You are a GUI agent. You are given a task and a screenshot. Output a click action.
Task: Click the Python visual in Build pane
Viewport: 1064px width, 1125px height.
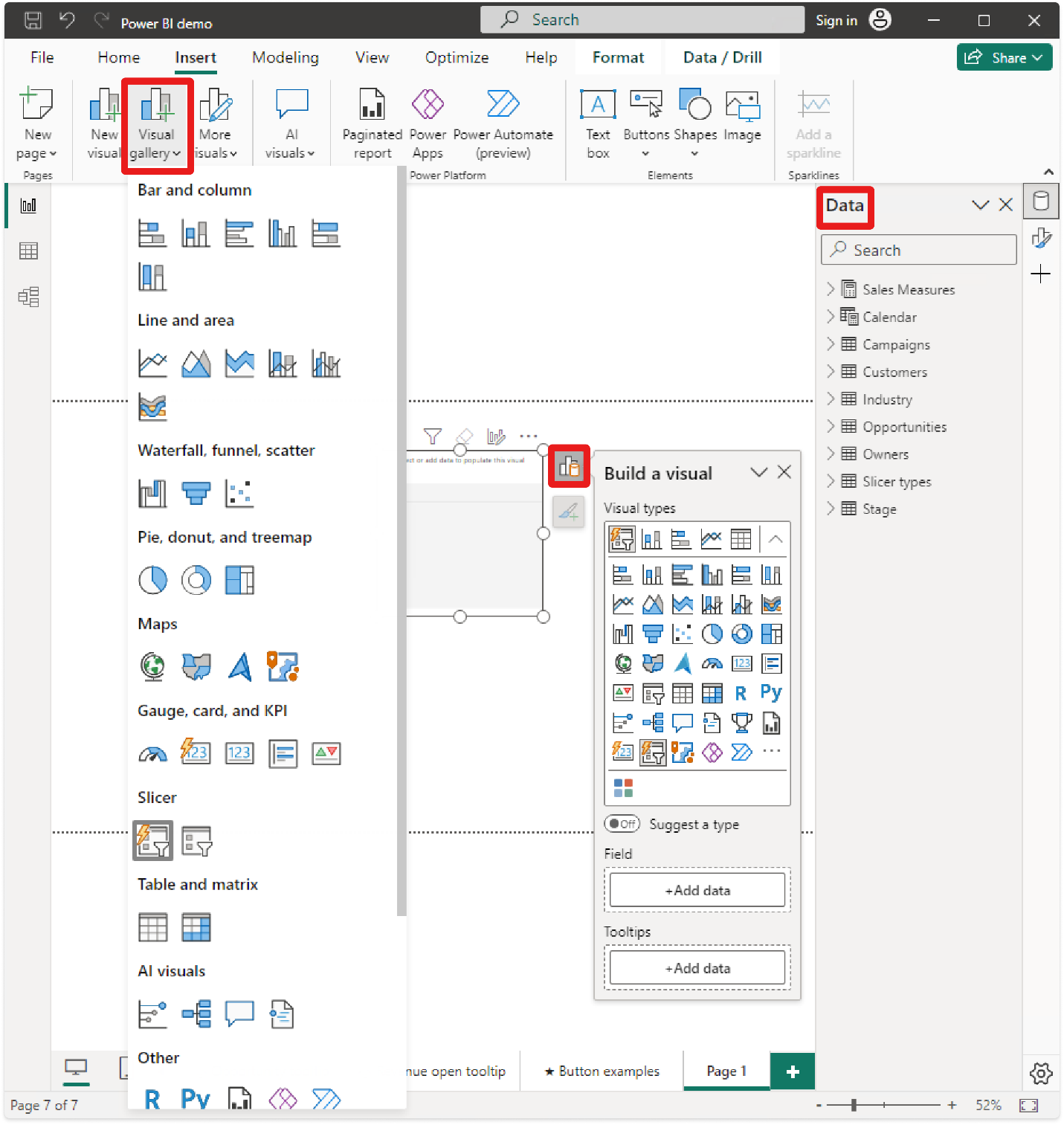click(771, 693)
